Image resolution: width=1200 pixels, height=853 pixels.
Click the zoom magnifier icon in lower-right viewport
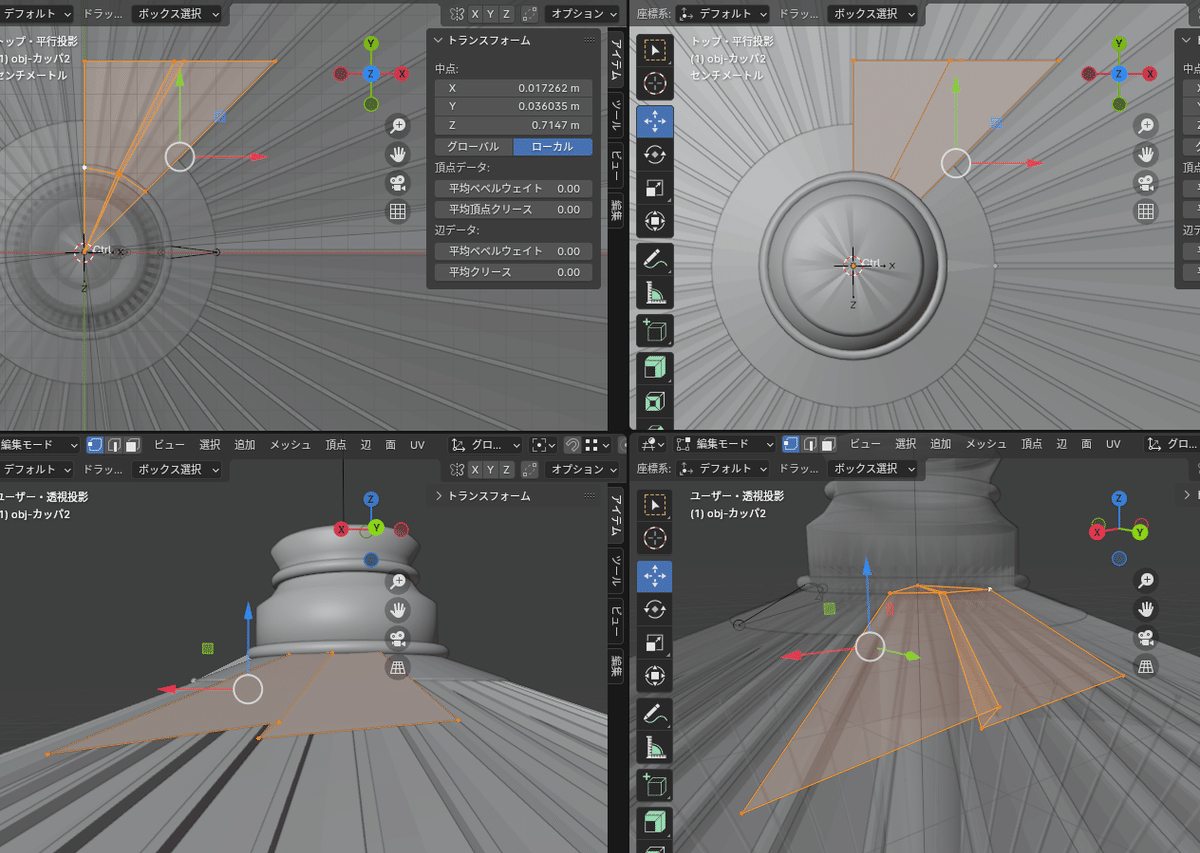click(1146, 581)
